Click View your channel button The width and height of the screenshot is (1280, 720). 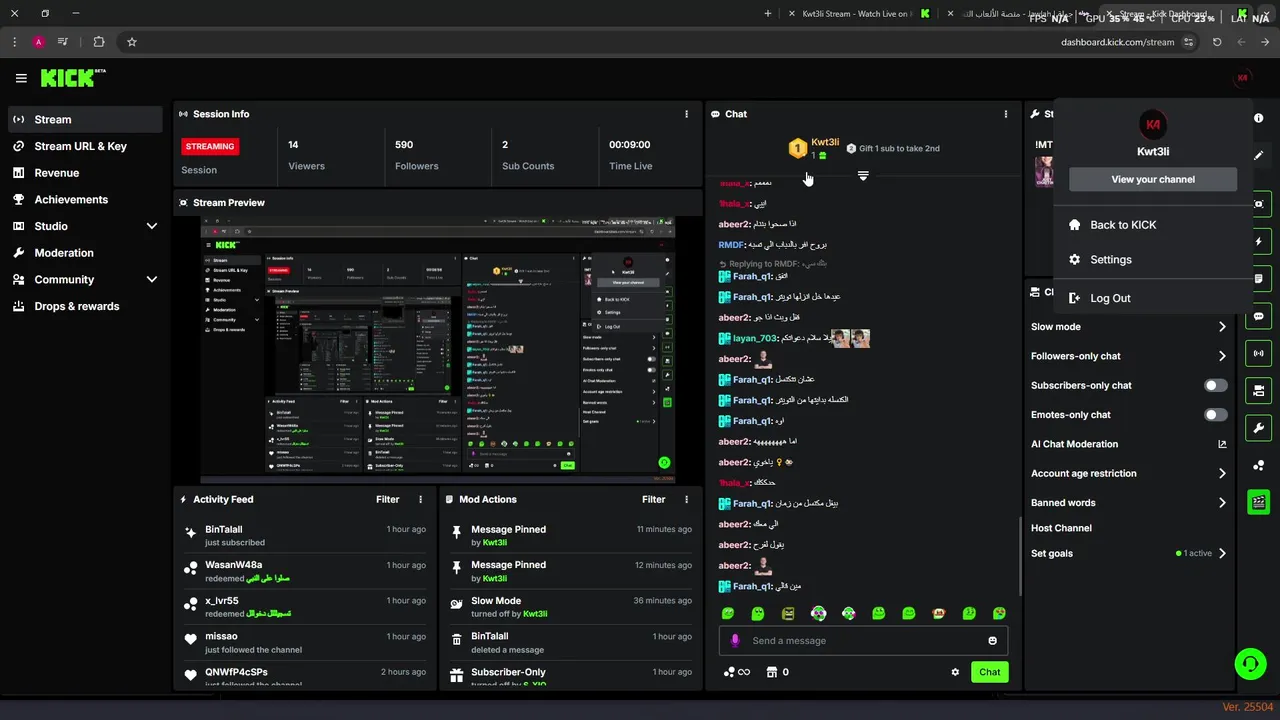coord(1153,179)
